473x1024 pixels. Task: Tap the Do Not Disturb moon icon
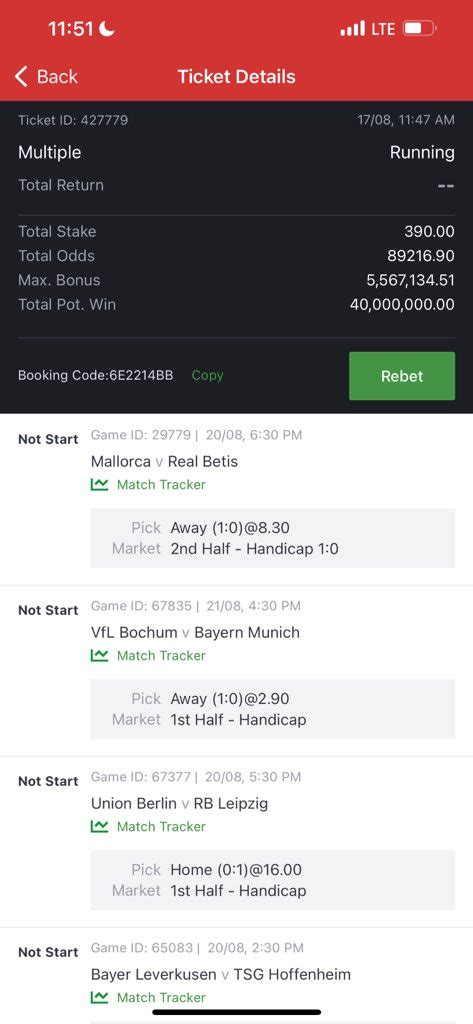107,28
